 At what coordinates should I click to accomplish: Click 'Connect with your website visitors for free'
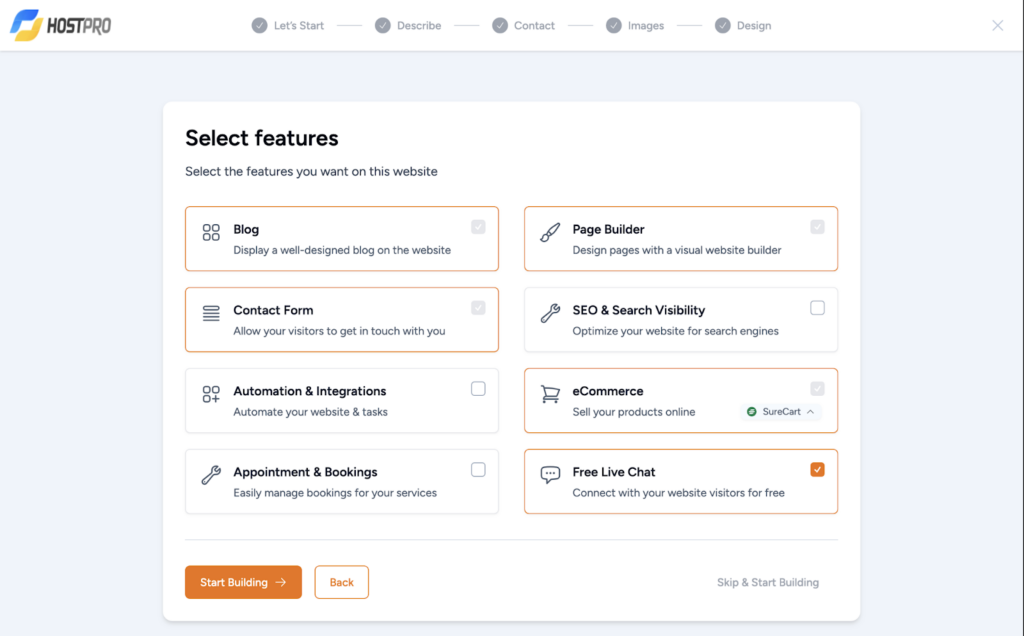[679, 493]
